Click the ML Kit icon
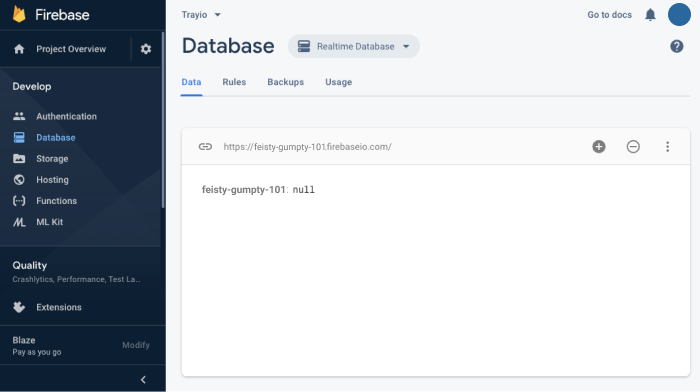This screenshot has height=392, width=700. pyautogui.click(x=19, y=222)
